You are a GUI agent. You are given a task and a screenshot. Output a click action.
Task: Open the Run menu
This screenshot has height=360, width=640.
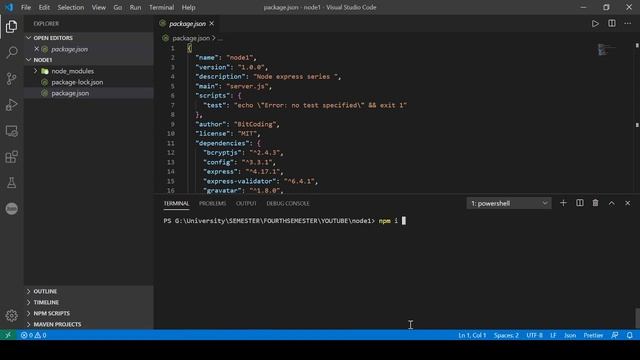point(135,7)
